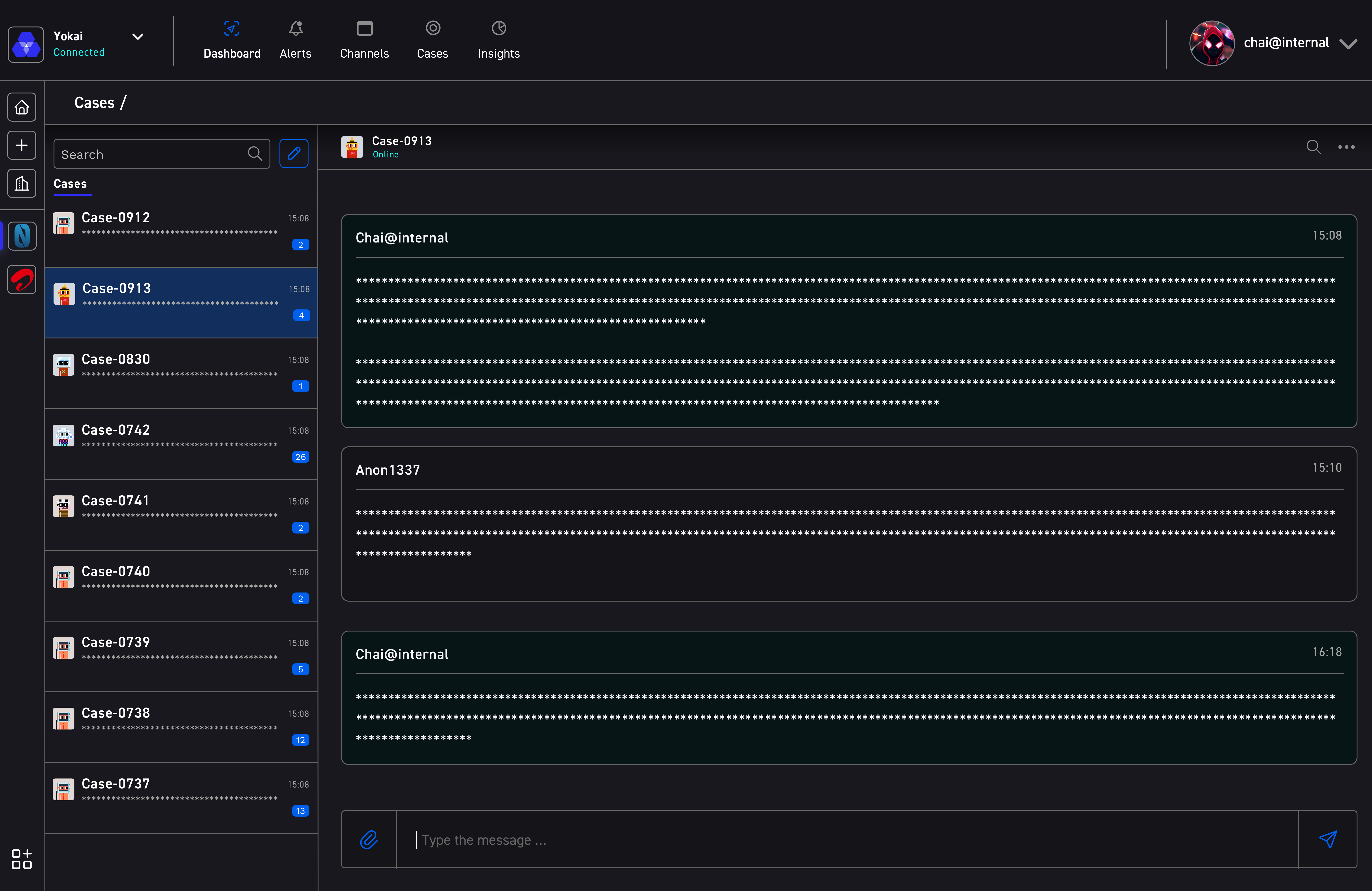This screenshot has height=891, width=1372.
Task: Click the chai@internal profile avatar
Action: pyautogui.click(x=1212, y=43)
